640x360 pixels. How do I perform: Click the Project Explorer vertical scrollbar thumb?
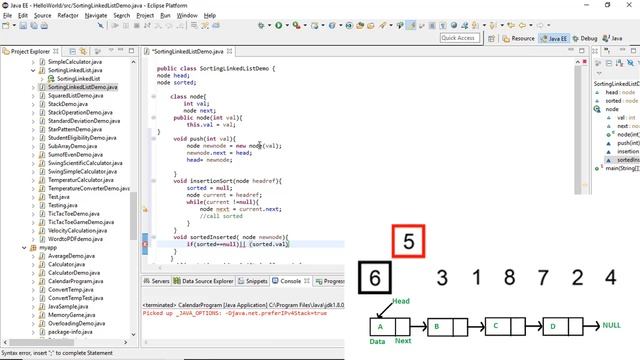(x=133, y=216)
